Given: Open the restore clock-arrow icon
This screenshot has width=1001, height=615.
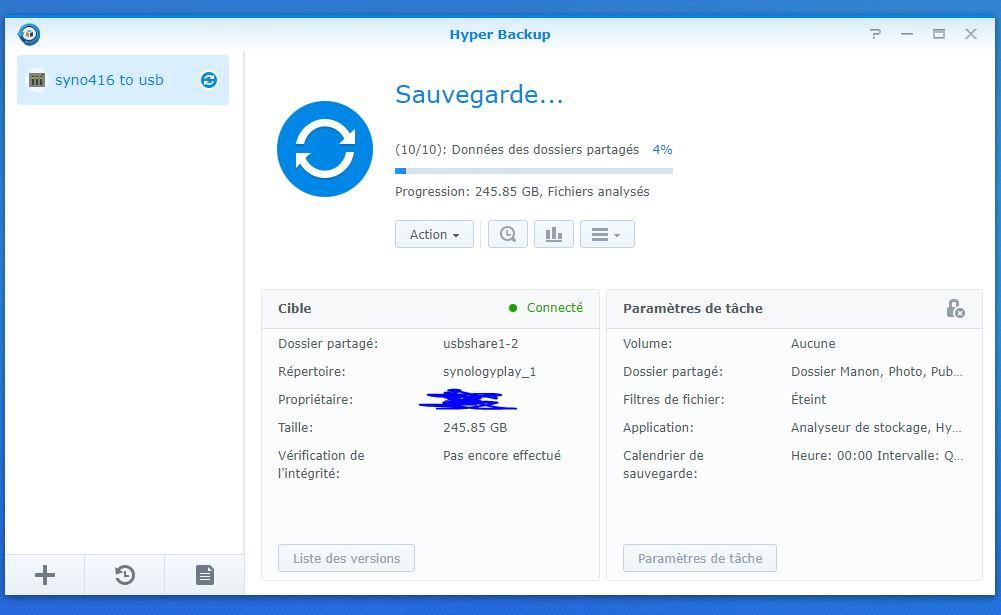Looking at the screenshot, I should (x=125, y=575).
